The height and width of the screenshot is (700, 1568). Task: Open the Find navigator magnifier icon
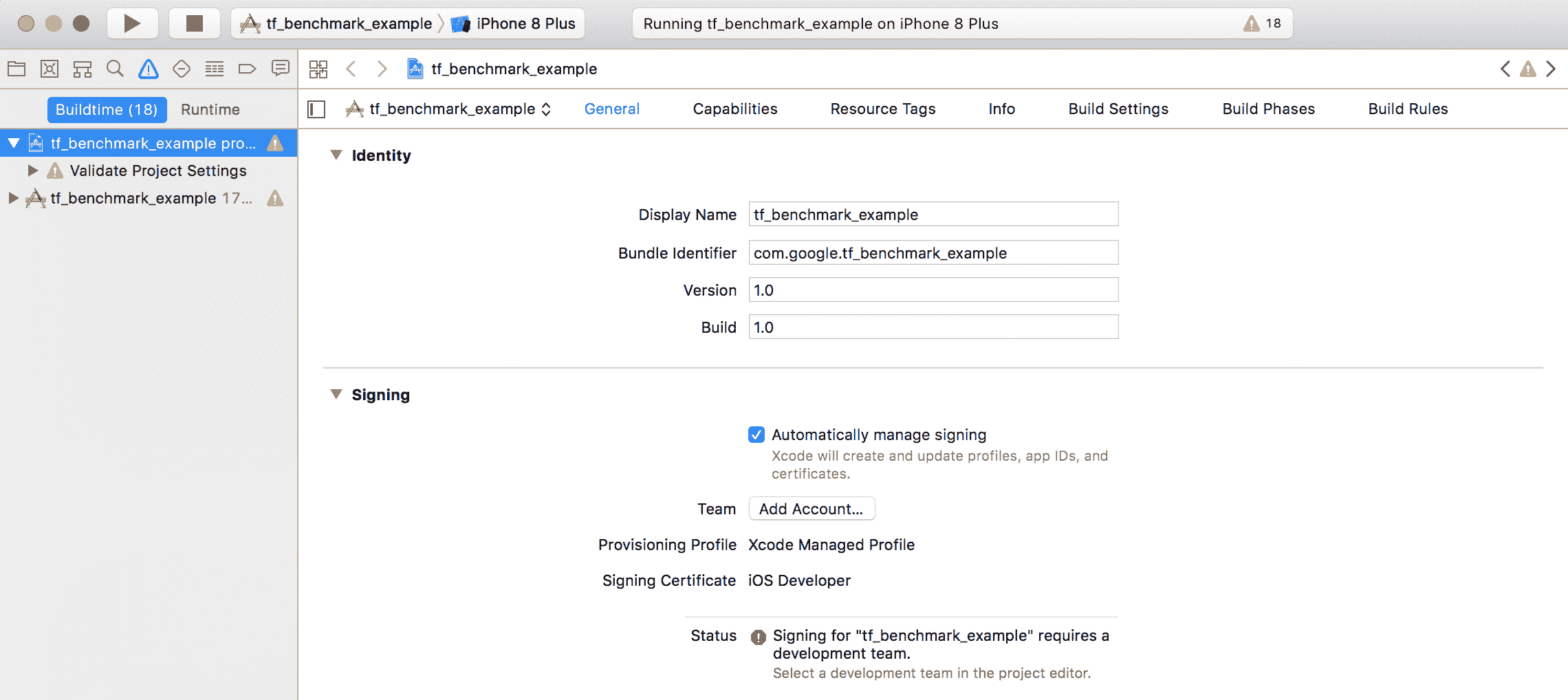coord(115,69)
